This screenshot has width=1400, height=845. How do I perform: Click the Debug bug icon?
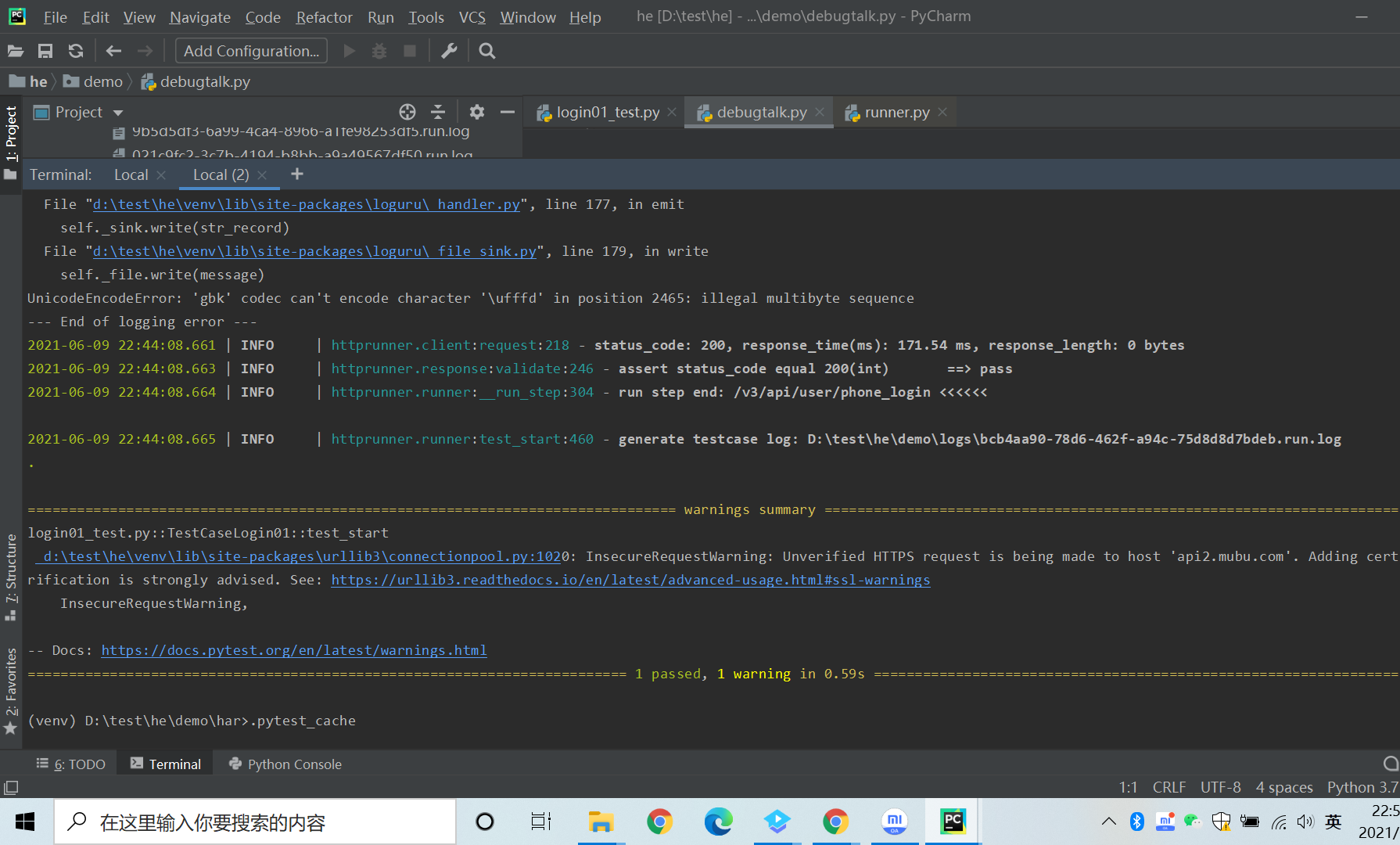(379, 51)
